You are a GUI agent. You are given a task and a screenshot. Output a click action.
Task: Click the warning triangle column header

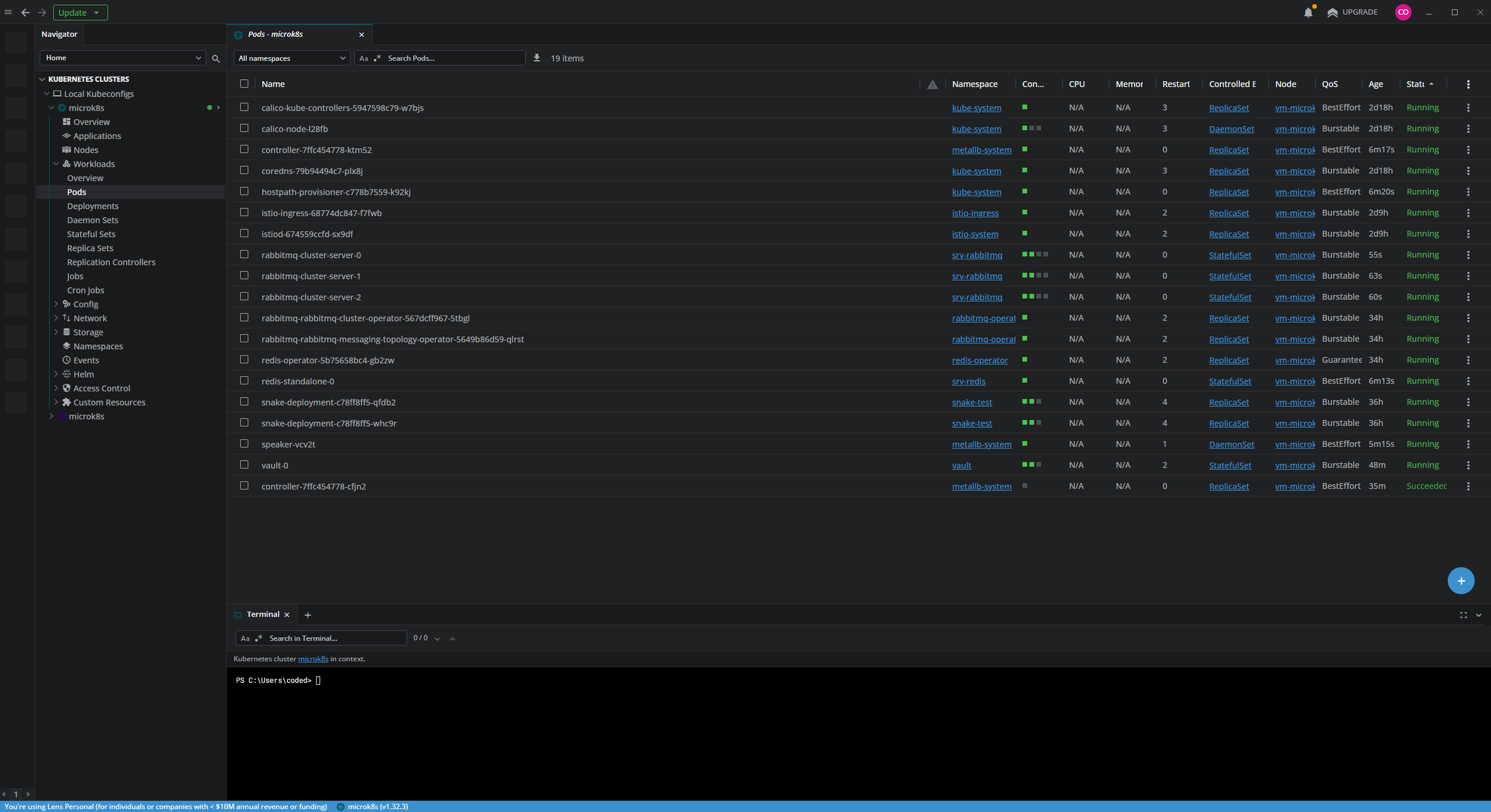tap(932, 84)
